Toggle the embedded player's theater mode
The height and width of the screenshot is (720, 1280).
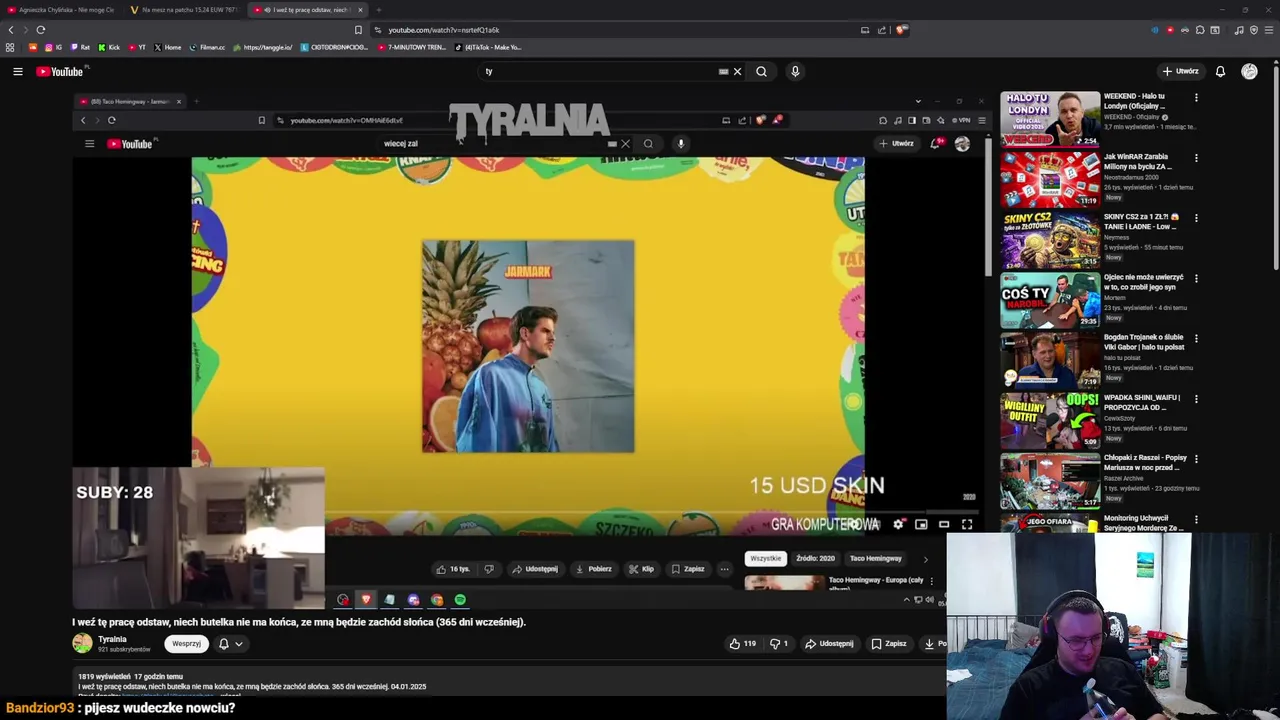[944, 524]
